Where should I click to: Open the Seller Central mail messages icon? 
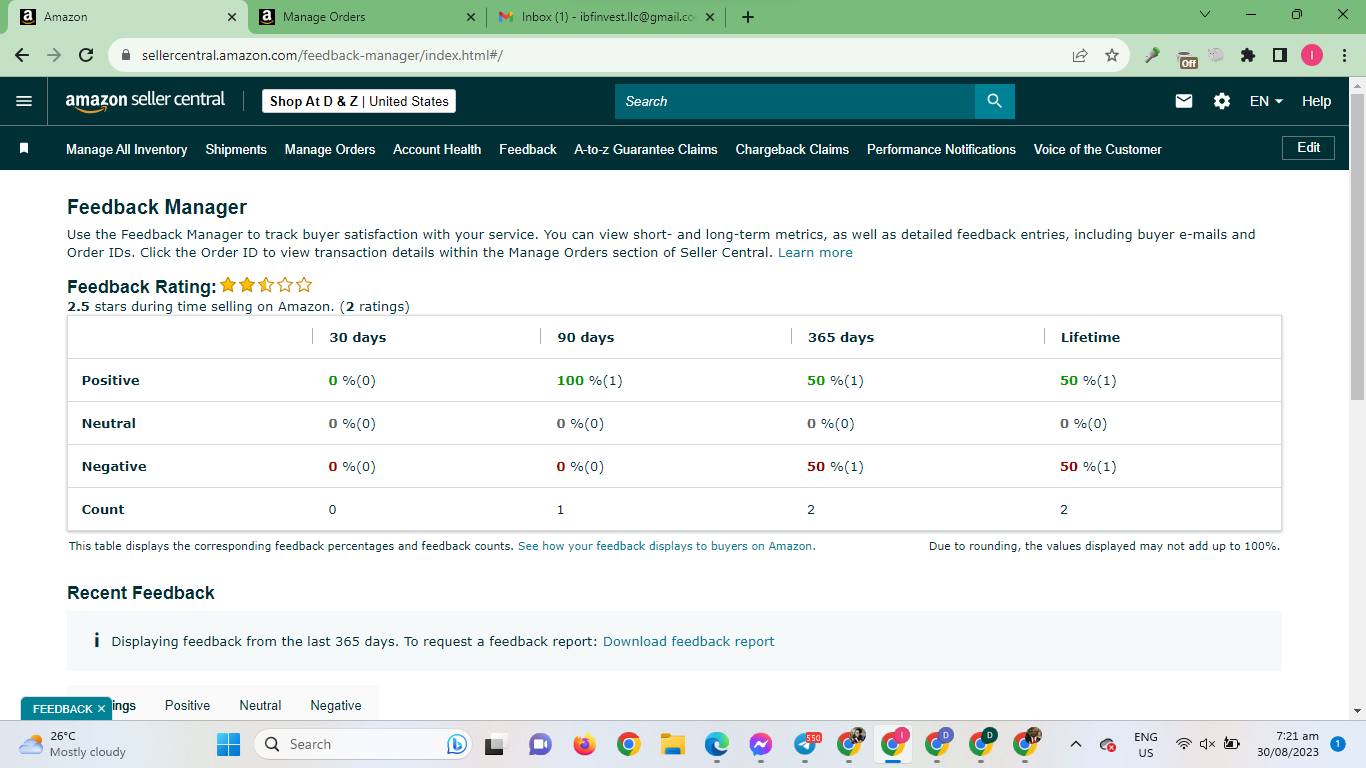click(1184, 101)
